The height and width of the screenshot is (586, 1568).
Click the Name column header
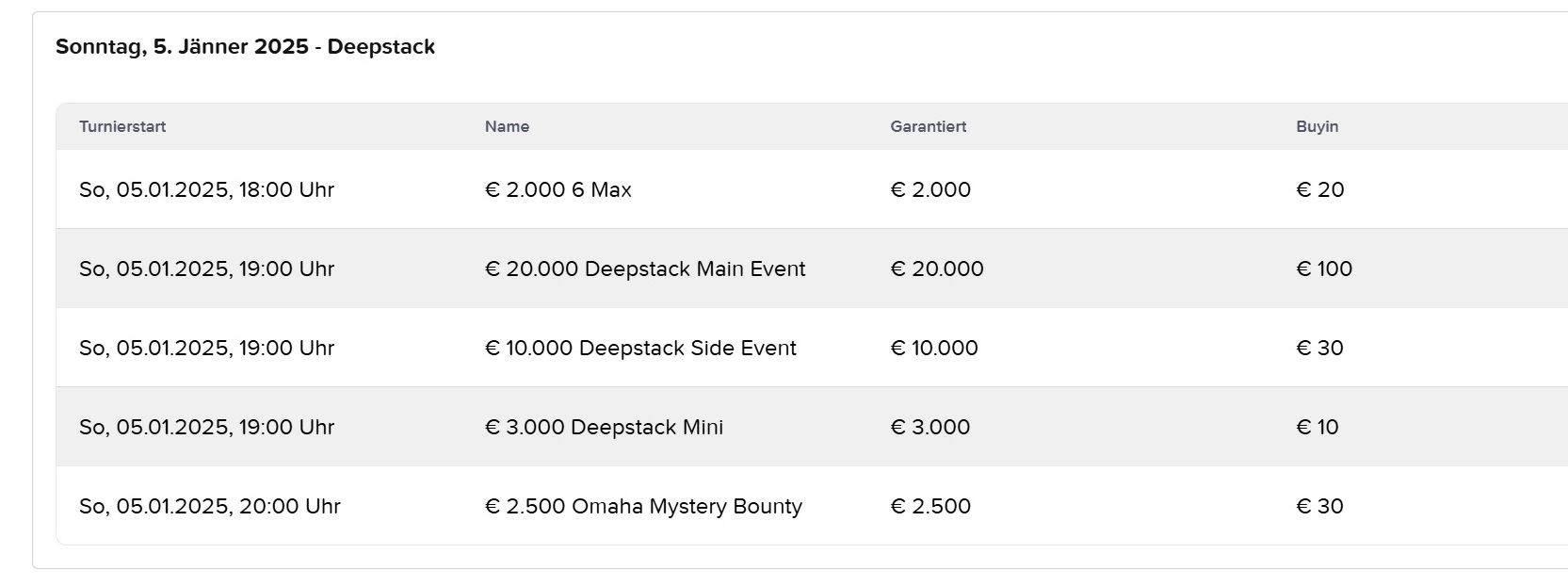point(507,126)
